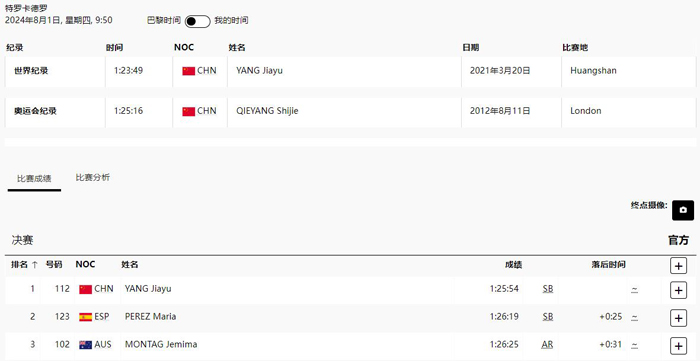Click the Australia flag next to AUS

[x=85, y=344]
